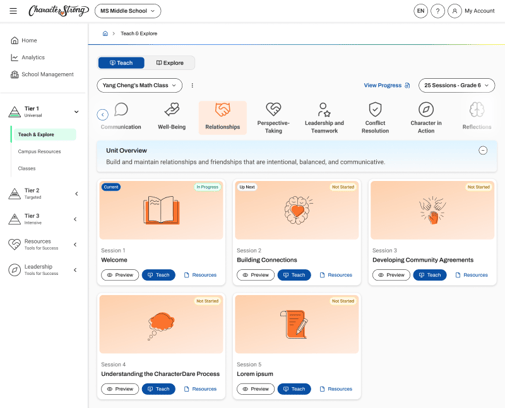Image resolution: width=505 pixels, height=408 pixels.
Task: Open the Understanding the CharacterDare Process thumbnail
Action: [x=161, y=324]
